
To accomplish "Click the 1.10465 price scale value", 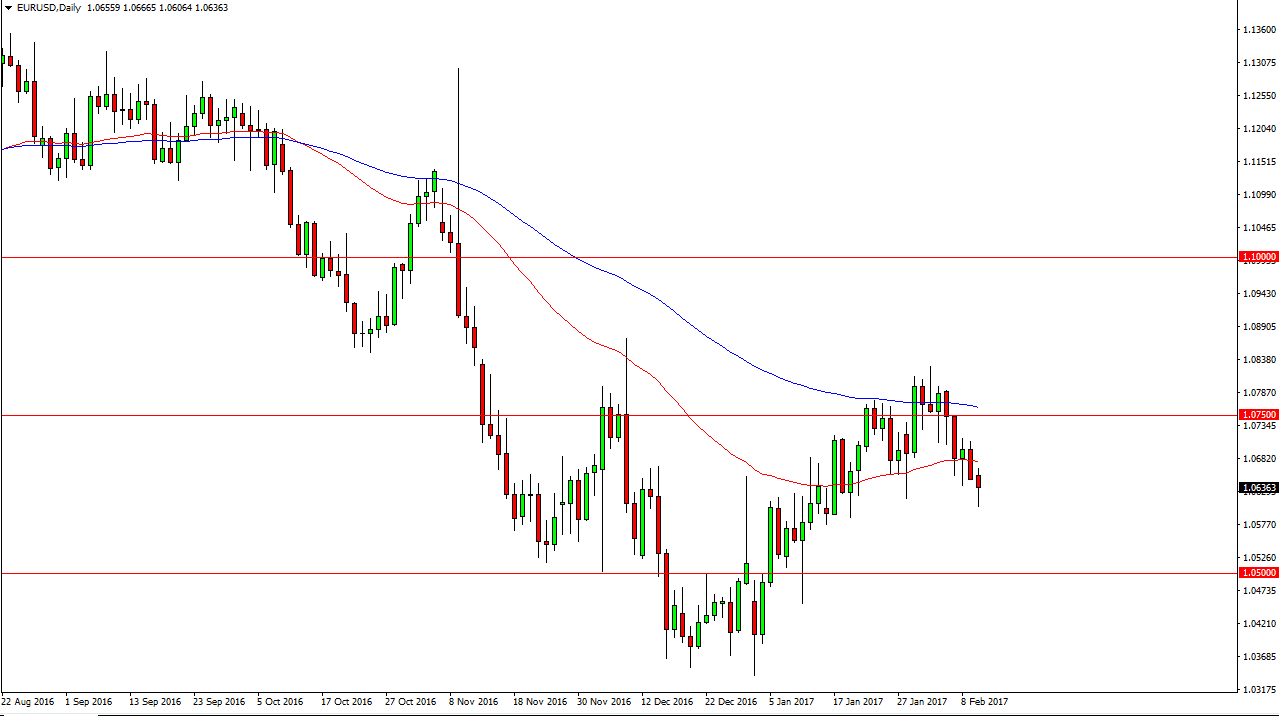I will (x=1258, y=228).
